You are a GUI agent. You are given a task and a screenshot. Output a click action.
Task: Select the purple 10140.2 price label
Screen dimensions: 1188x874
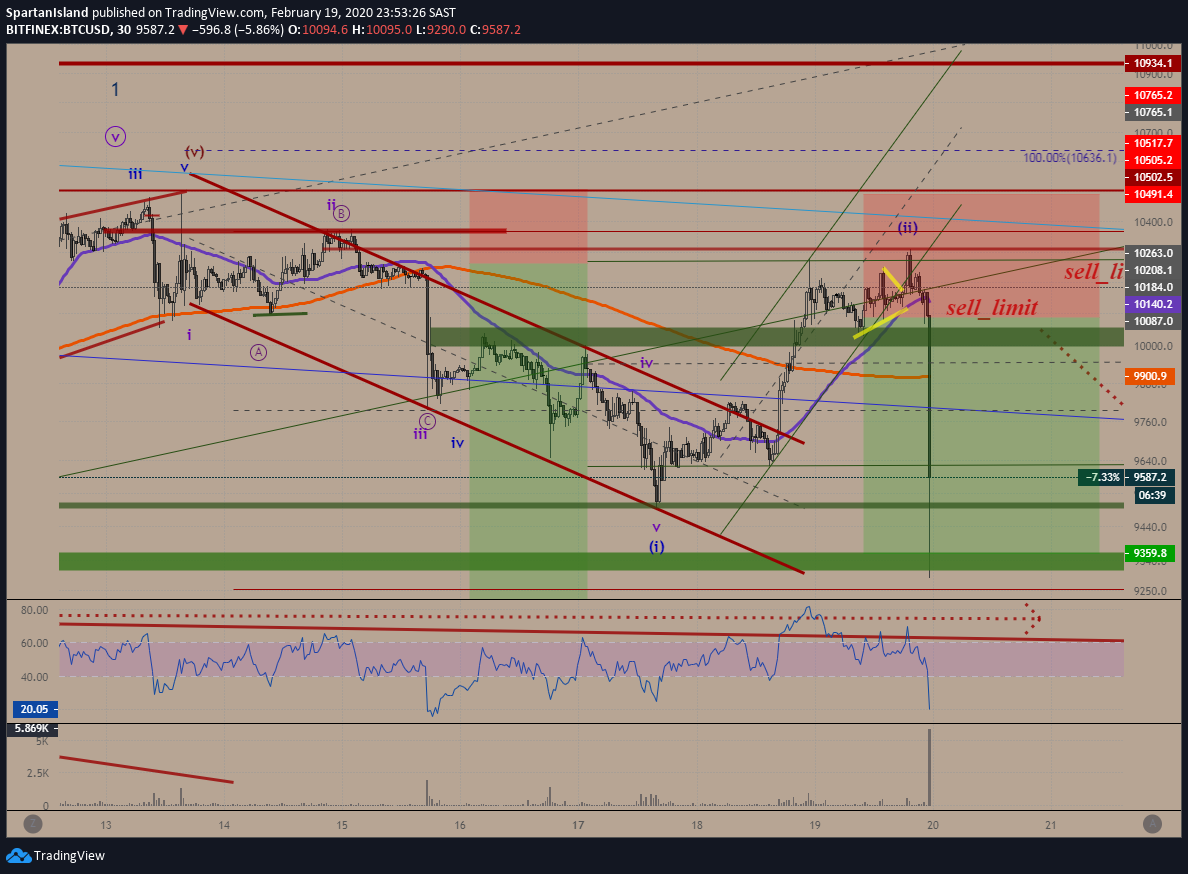coord(1152,304)
